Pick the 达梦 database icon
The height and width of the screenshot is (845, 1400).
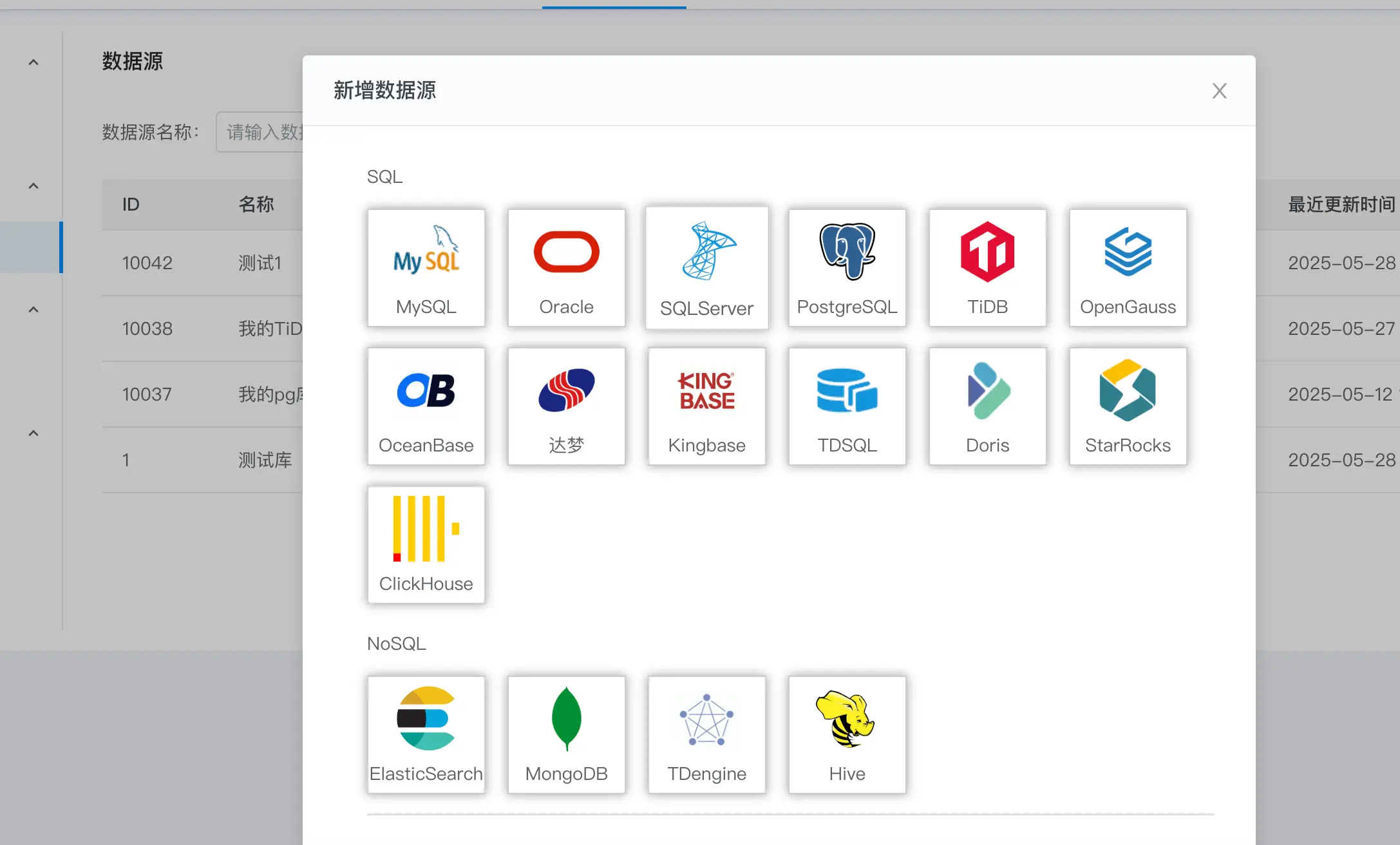click(x=566, y=406)
